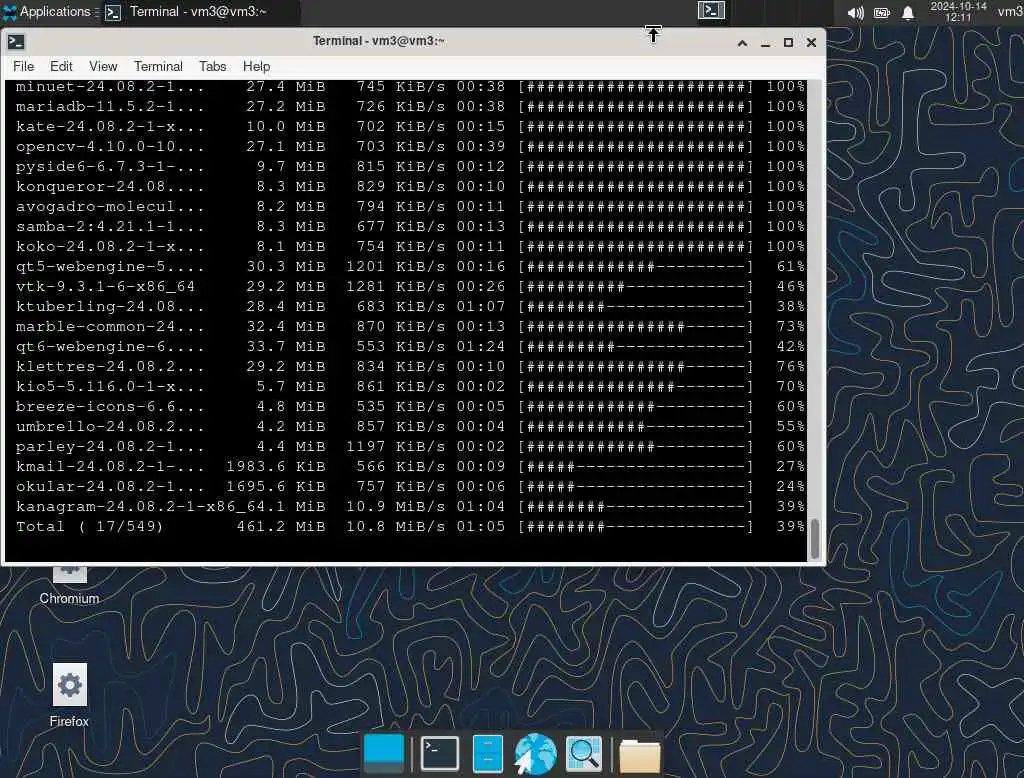Click the battery status icon
1024x778 pixels.
point(882,12)
